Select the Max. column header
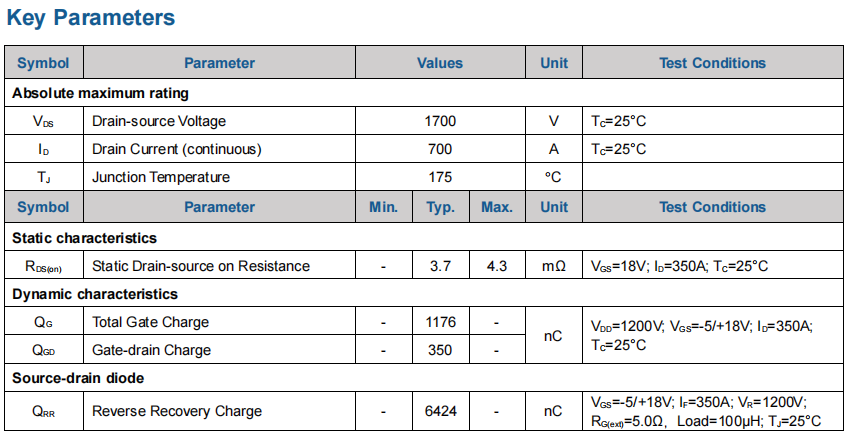 pos(497,207)
